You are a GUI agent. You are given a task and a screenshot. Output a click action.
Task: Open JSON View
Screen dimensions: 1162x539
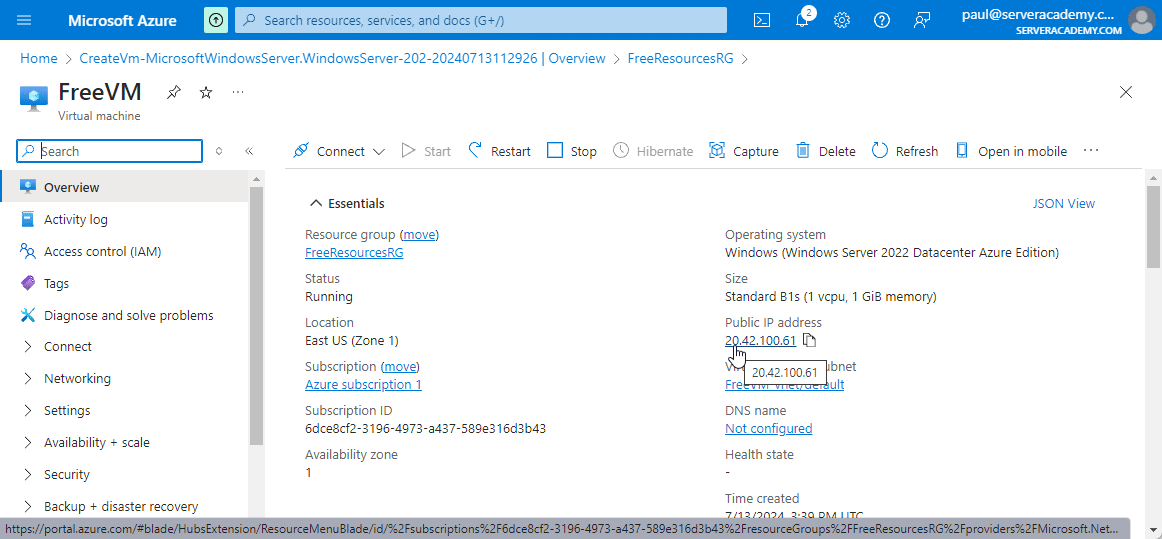[1063, 203]
